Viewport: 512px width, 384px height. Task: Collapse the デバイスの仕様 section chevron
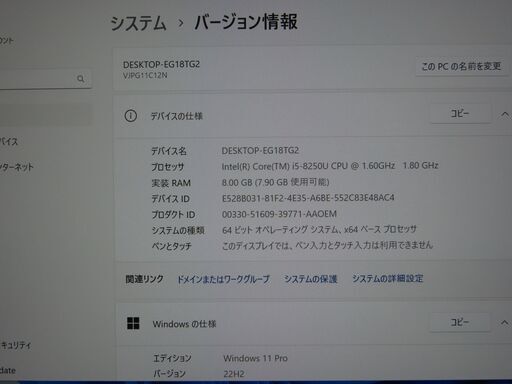(505, 115)
